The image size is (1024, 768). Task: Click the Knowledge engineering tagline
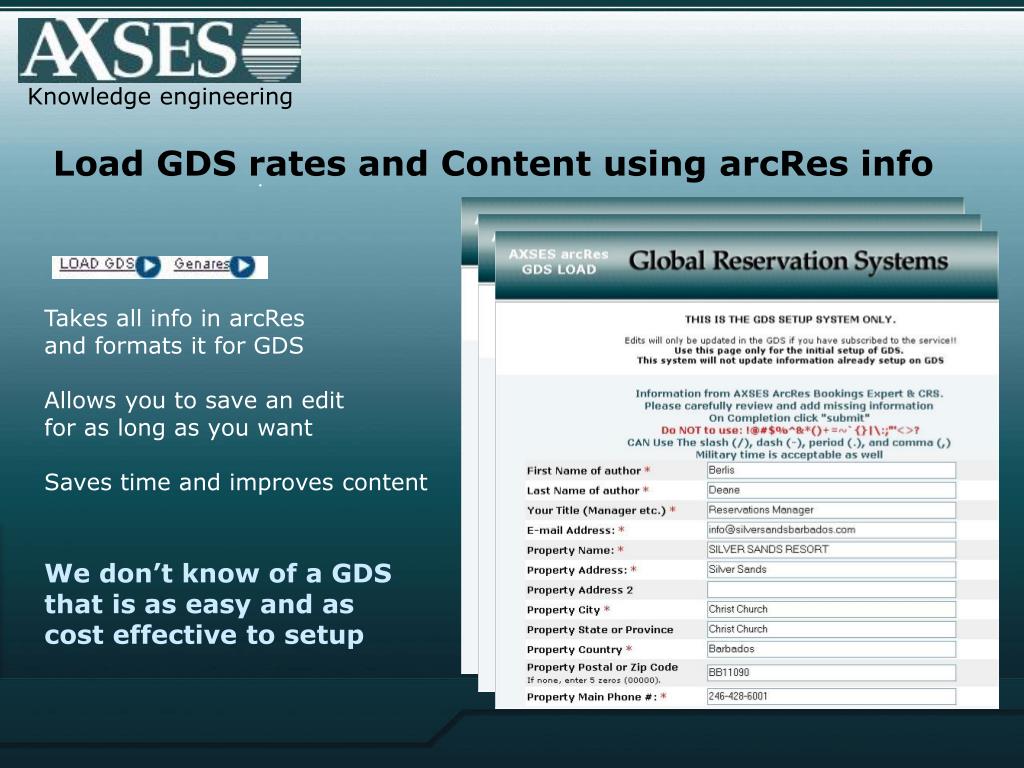[x=160, y=97]
